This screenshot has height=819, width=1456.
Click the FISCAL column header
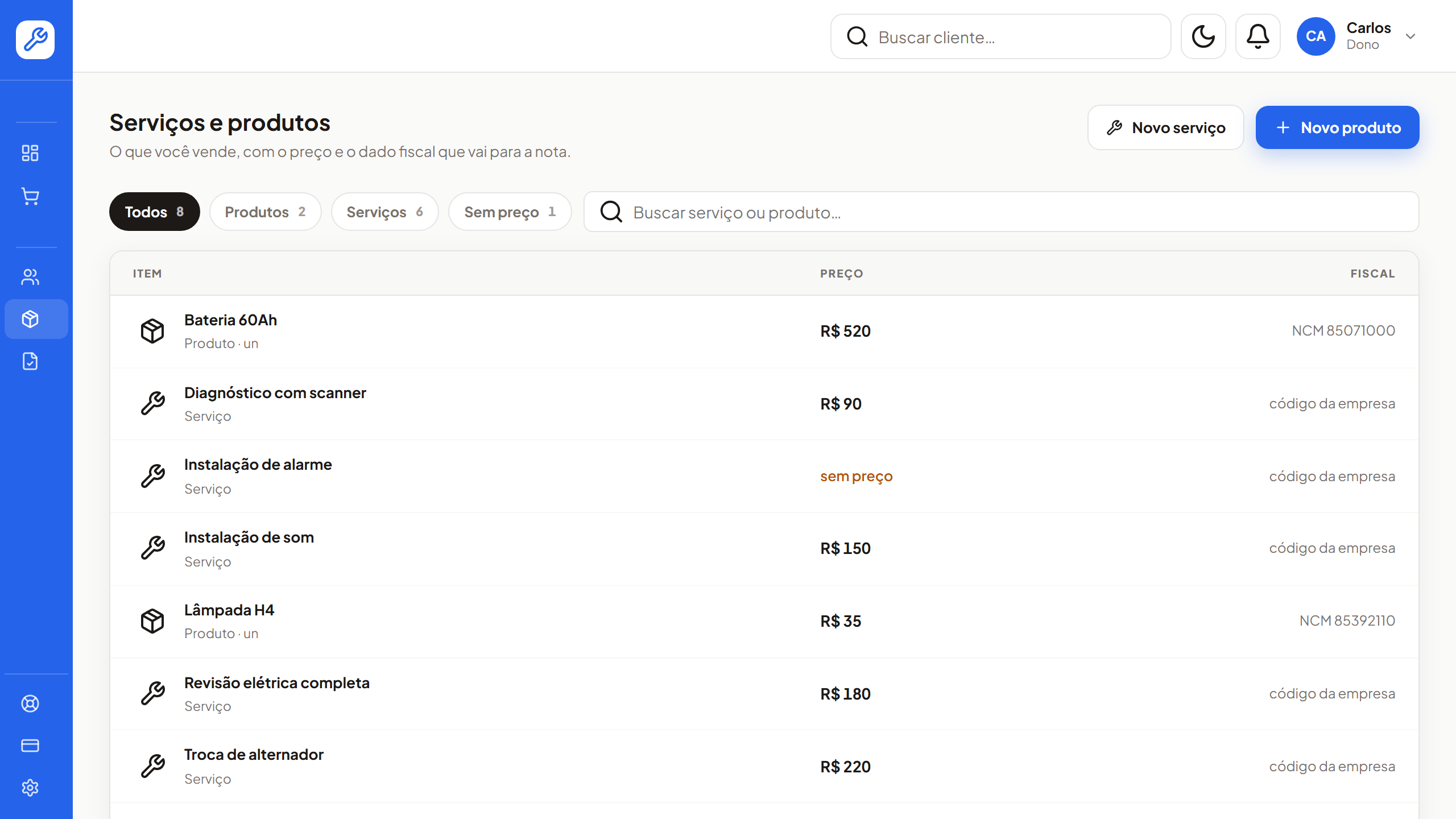pos(1373,274)
